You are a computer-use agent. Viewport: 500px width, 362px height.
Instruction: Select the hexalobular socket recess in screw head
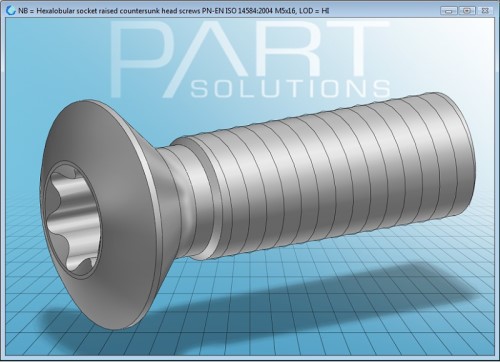coord(71,220)
